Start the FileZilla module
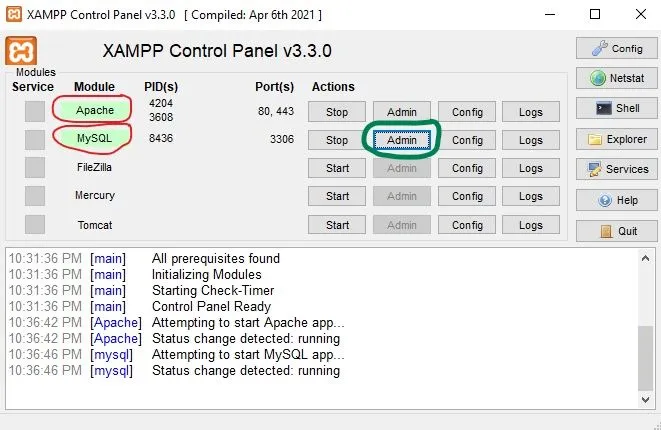 coord(337,168)
